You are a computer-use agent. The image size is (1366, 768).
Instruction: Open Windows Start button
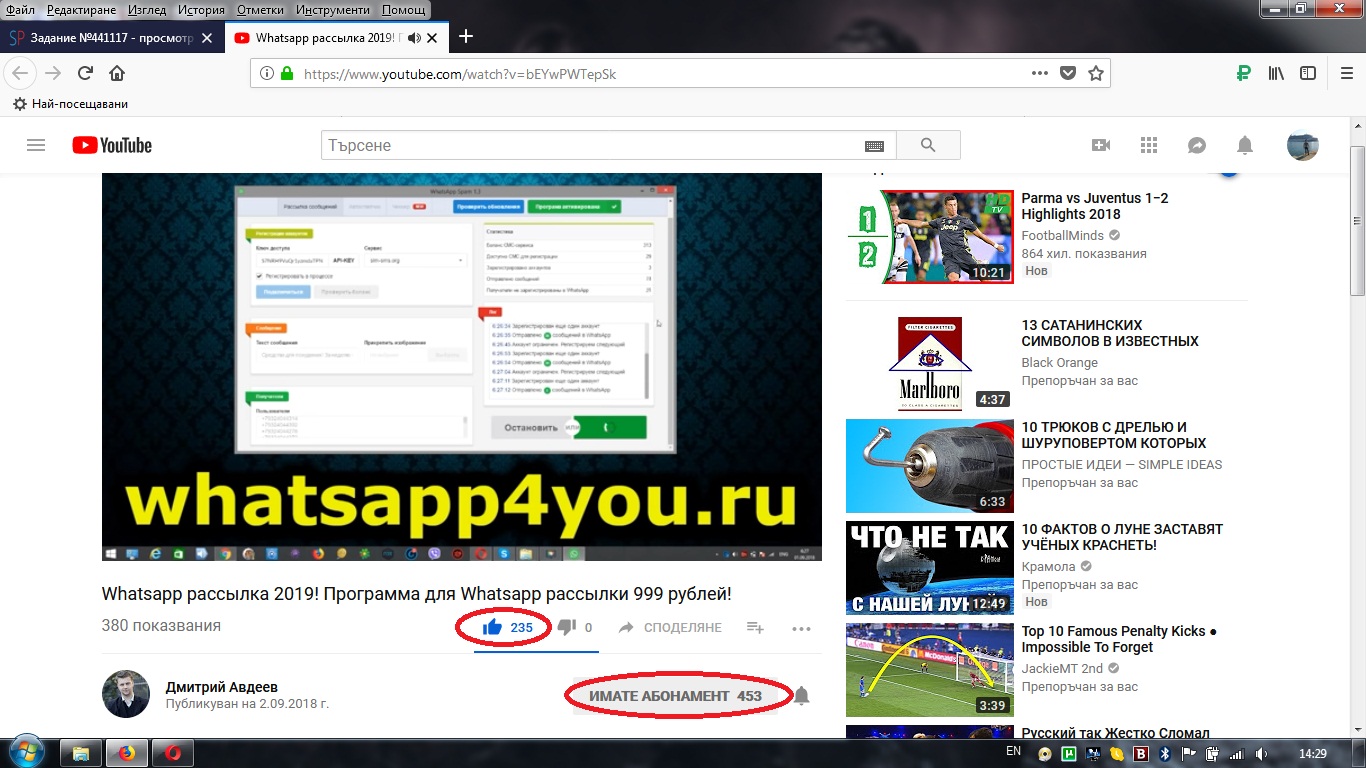pos(27,751)
